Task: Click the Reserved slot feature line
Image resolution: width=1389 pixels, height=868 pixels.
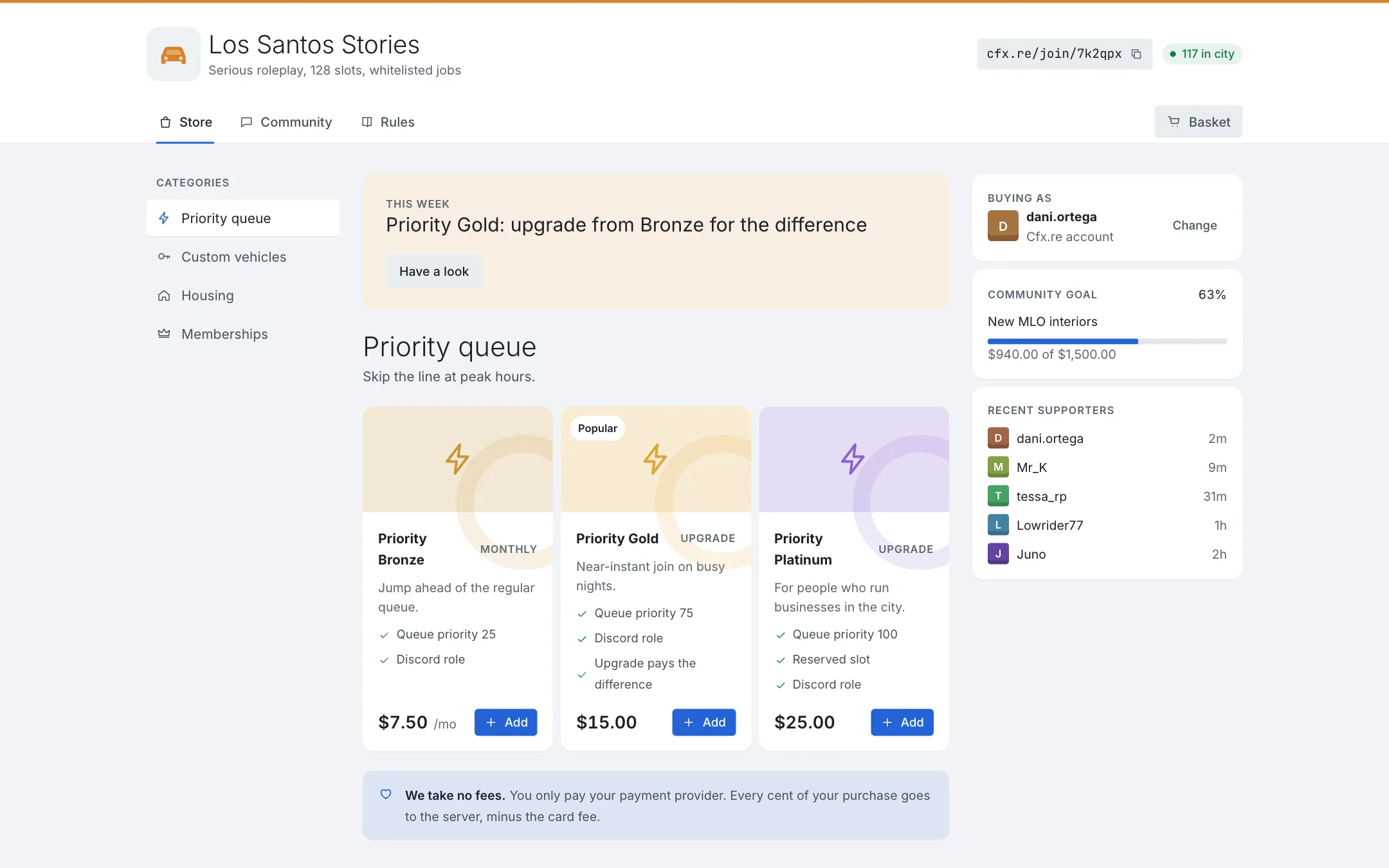Action: click(831, 659)
